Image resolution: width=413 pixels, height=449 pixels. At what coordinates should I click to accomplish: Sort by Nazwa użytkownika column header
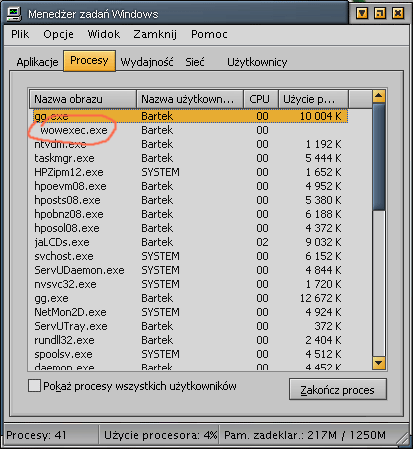pos(190,99)
